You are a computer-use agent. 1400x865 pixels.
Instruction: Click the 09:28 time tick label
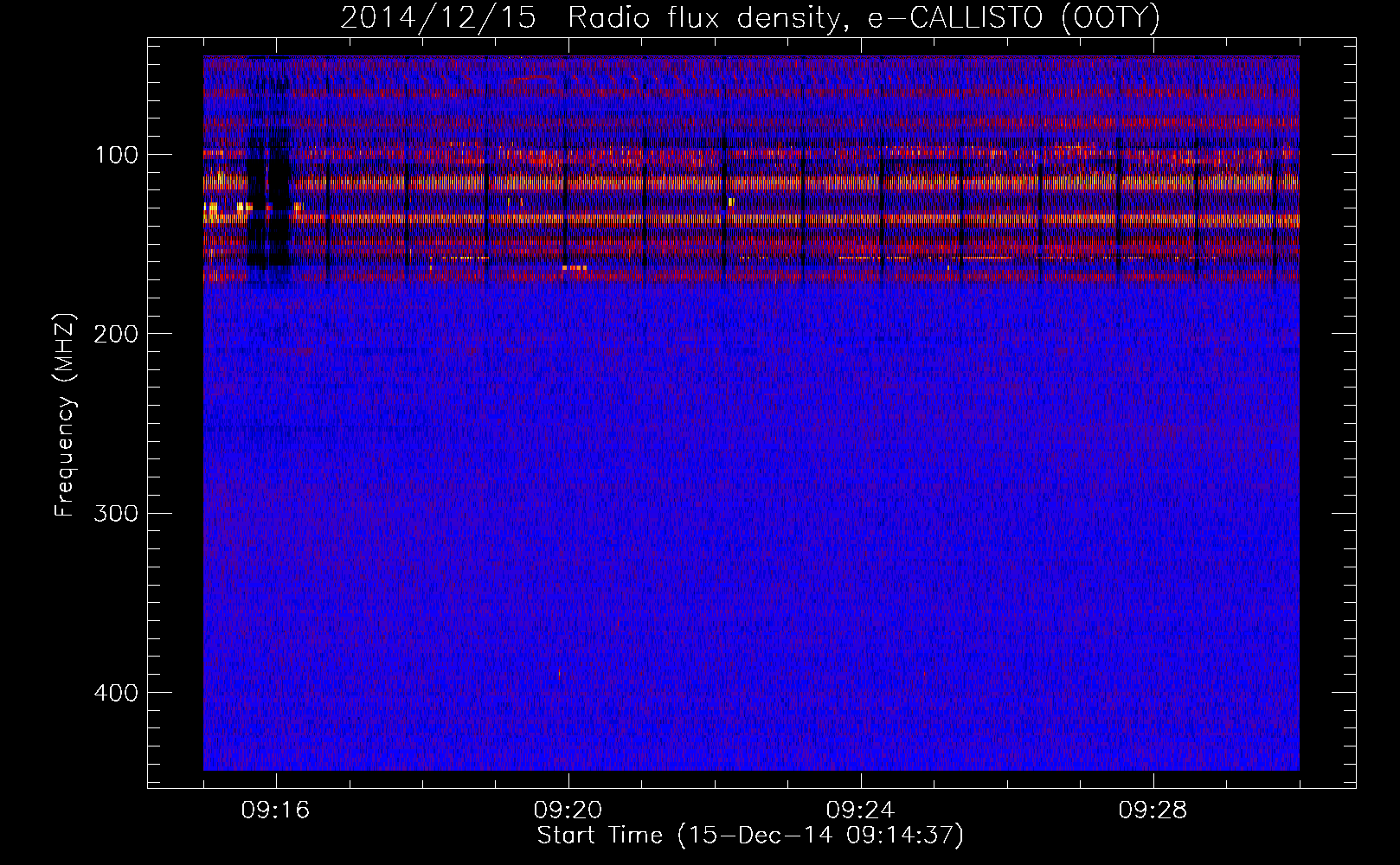(x=1153, y=811)
